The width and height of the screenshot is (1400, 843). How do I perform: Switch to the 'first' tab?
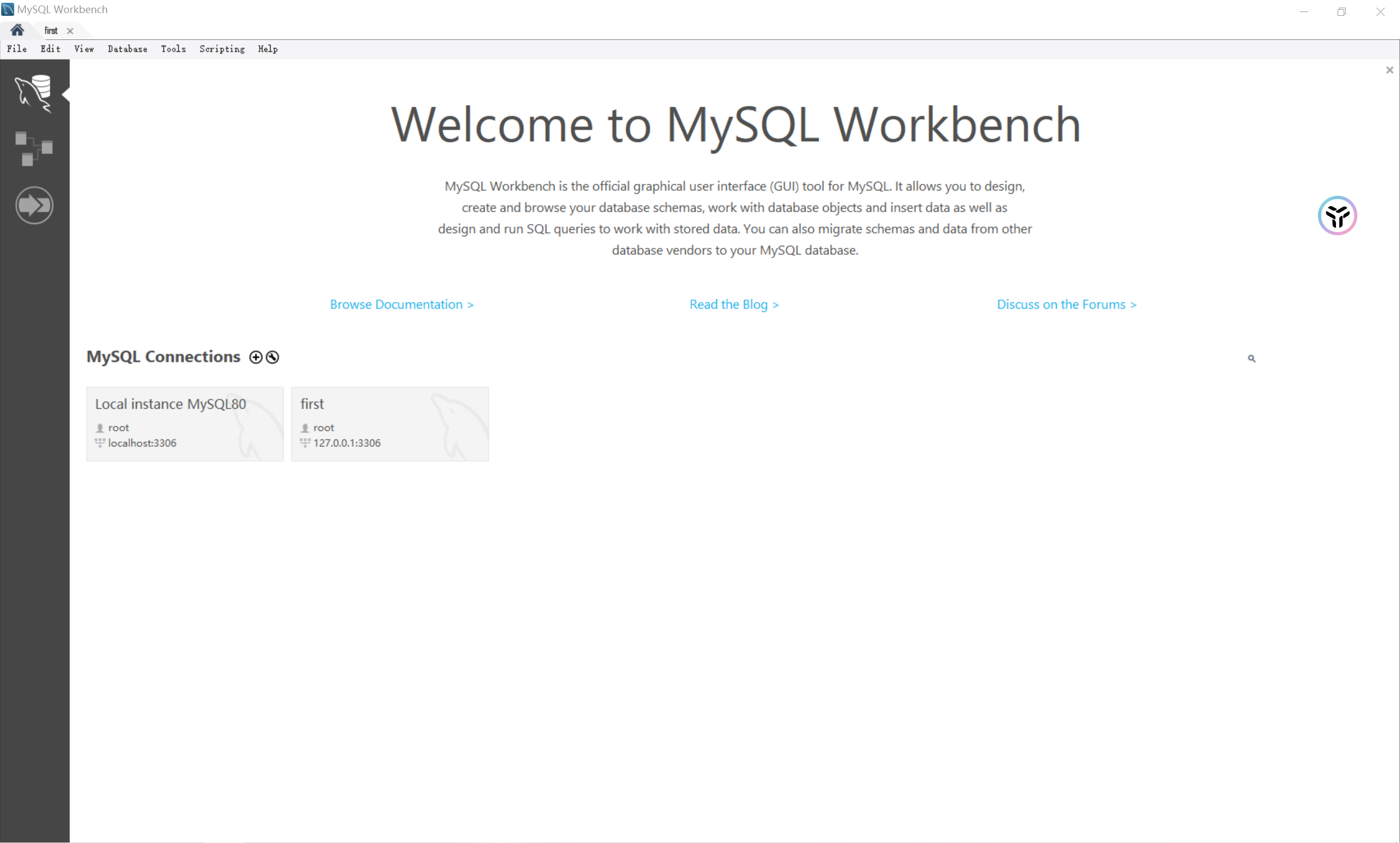click(51, 31)
